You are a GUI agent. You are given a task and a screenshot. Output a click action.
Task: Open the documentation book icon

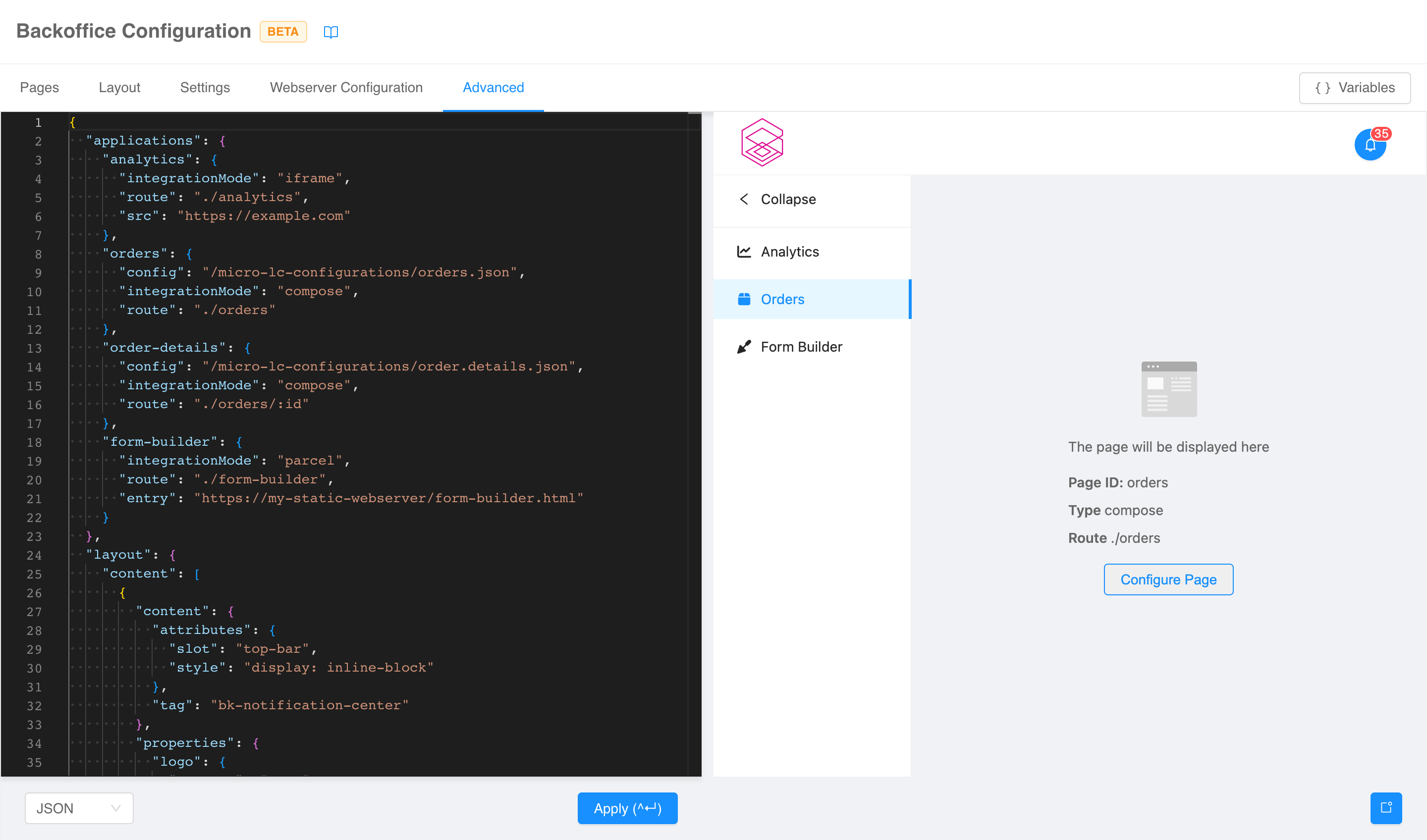tap(330, 32)
